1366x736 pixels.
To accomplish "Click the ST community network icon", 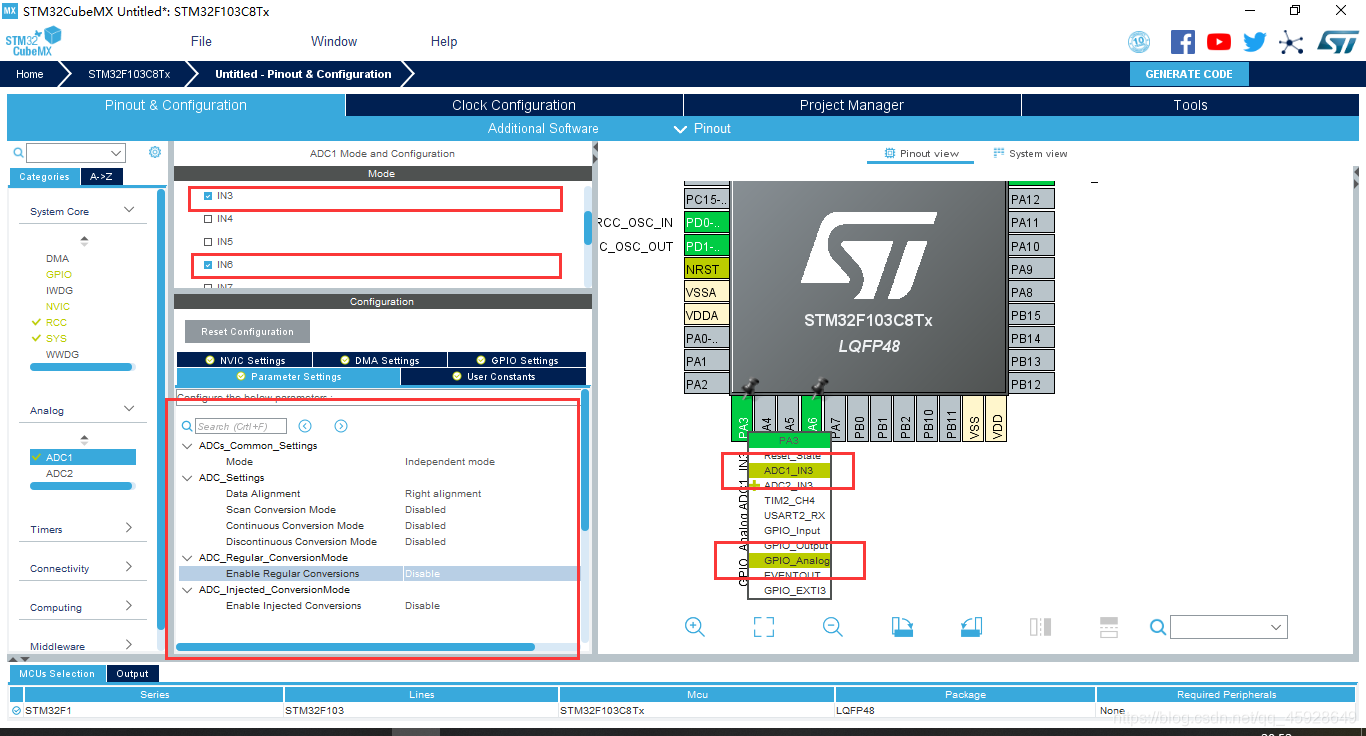I will [1292, 42].
